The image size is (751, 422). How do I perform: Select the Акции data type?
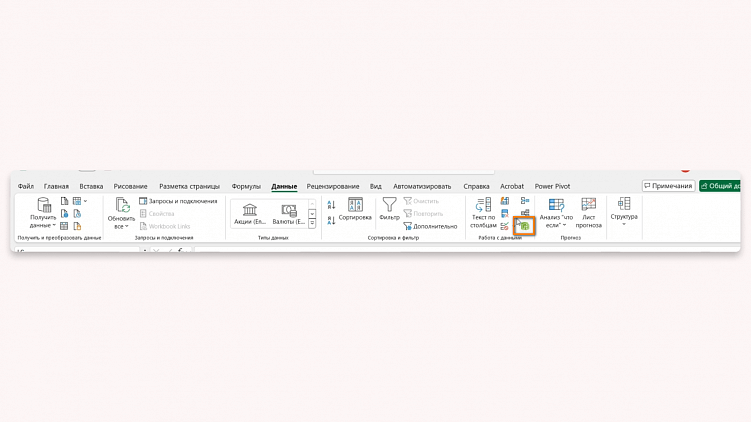point(250,214)
